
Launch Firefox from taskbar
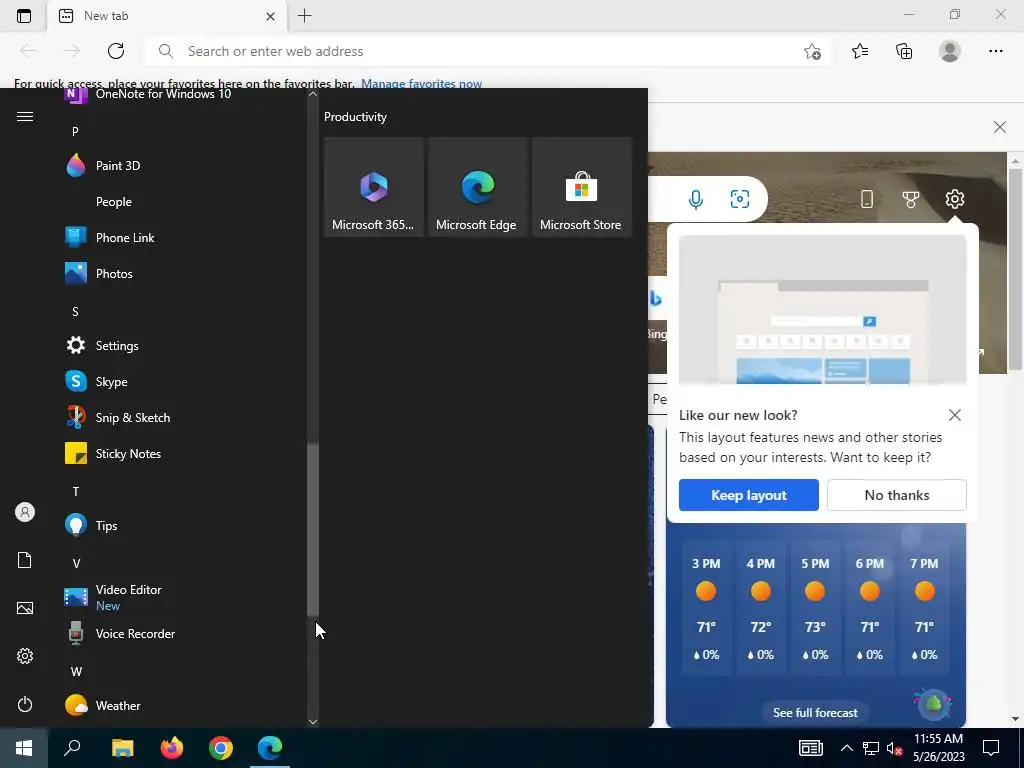click(x=172, y=748)
